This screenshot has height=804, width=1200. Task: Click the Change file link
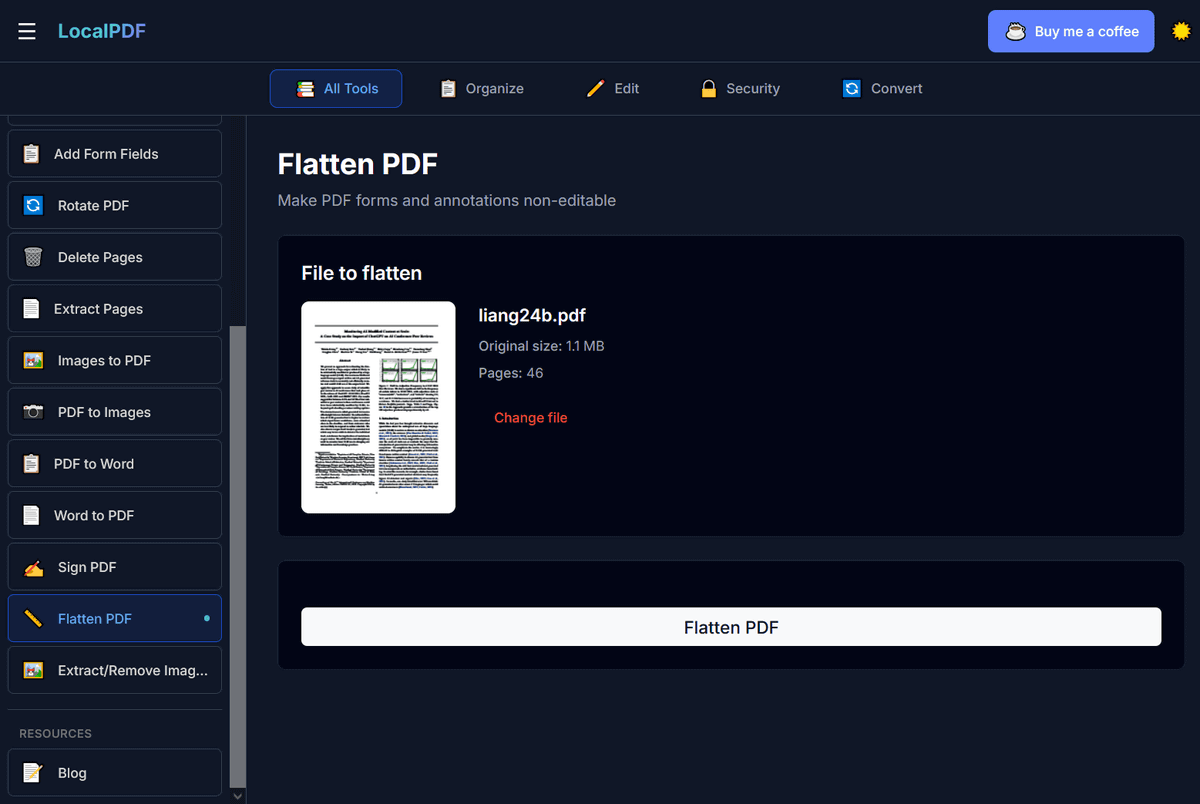click(x=530, y=418)
